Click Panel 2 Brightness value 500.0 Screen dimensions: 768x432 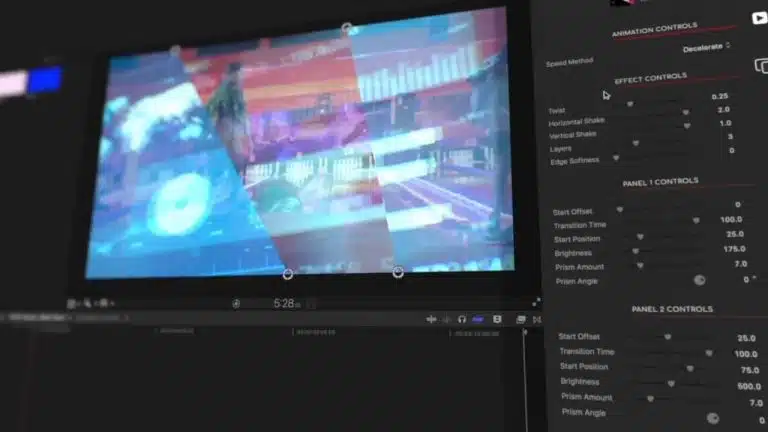coord(749,386)
